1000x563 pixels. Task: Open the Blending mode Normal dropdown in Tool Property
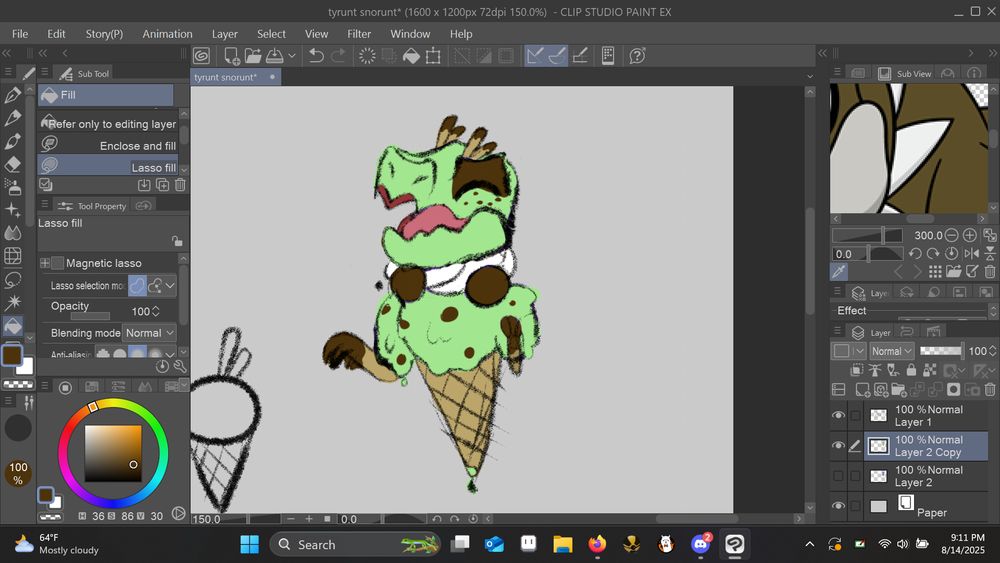tap(149, 333)
